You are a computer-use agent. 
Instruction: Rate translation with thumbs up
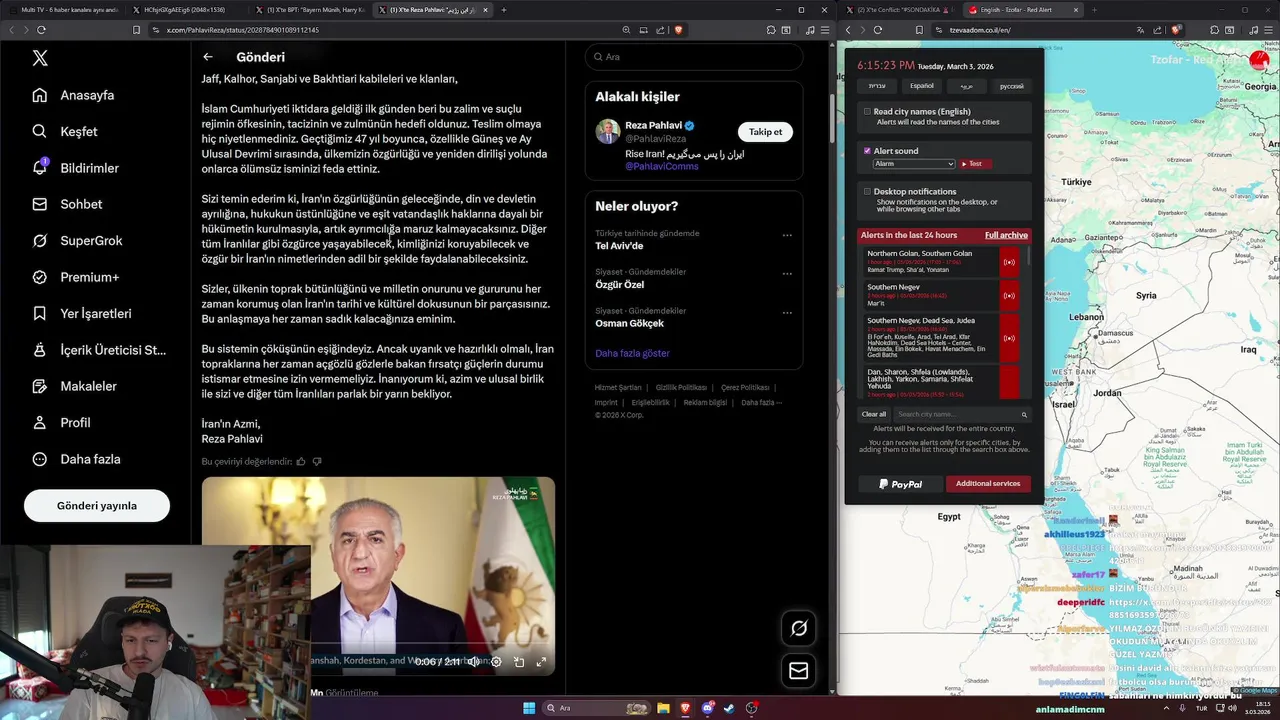click(x=301, y=462)
